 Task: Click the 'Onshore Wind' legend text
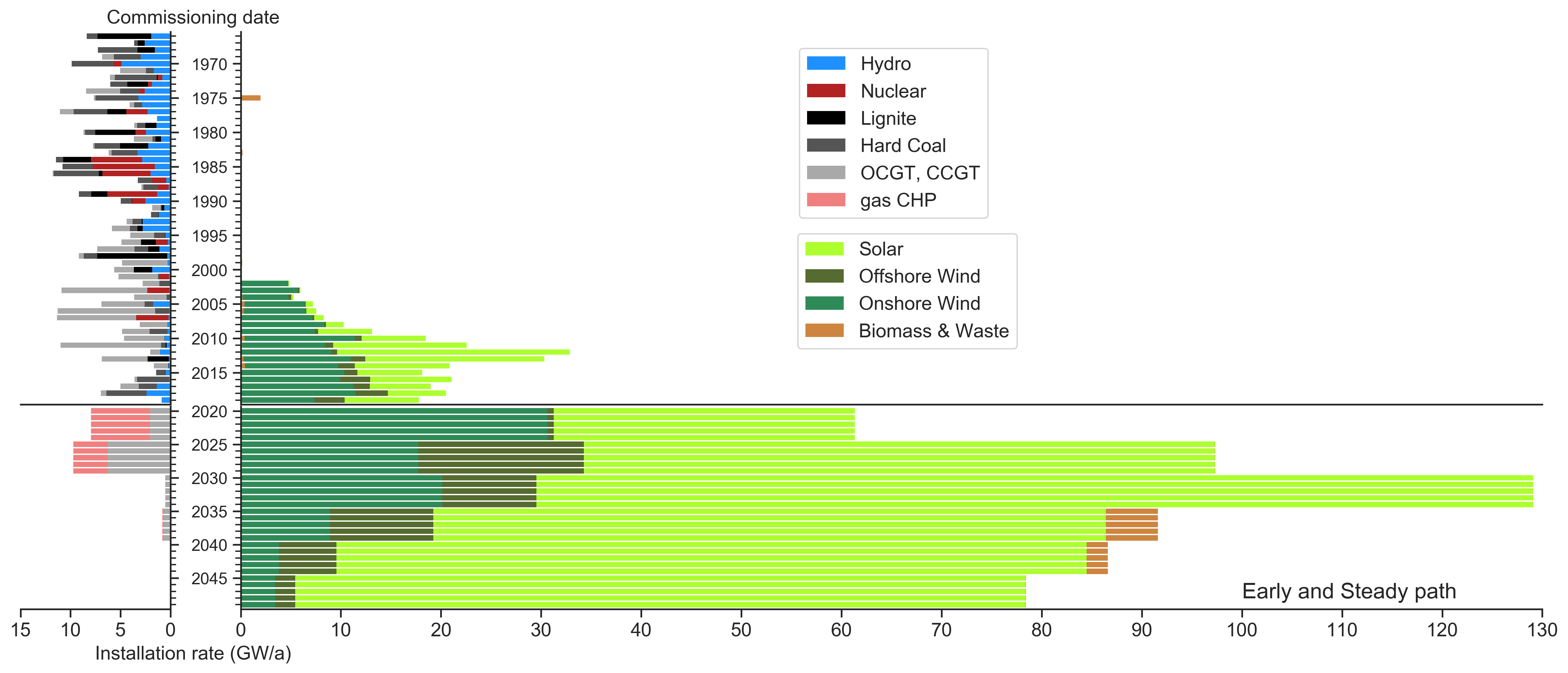(x=919, y=303)
